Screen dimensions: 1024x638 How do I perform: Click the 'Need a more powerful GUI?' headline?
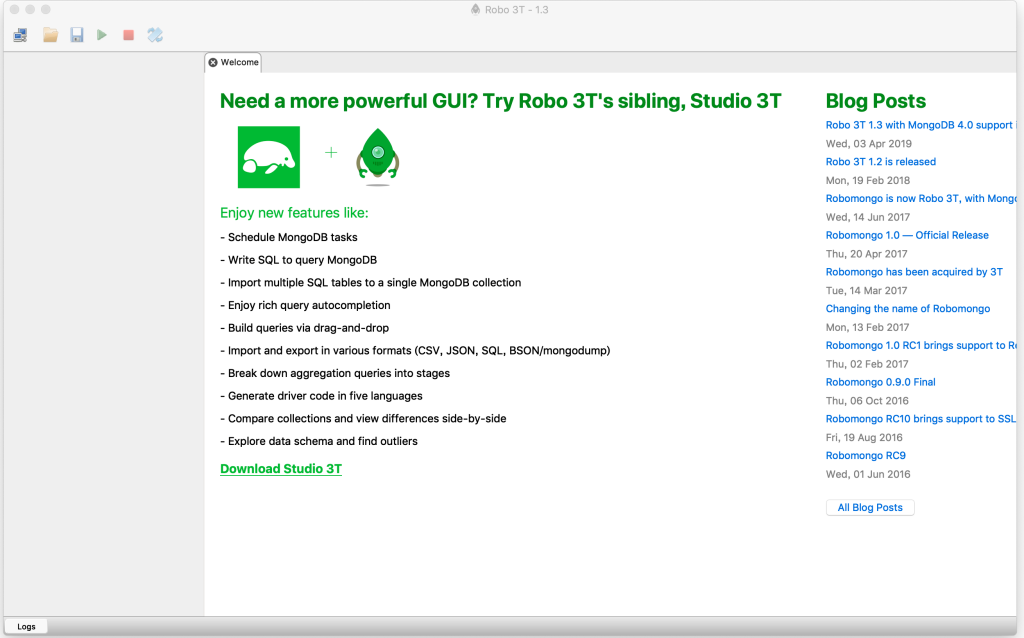[x=500, y=101]
